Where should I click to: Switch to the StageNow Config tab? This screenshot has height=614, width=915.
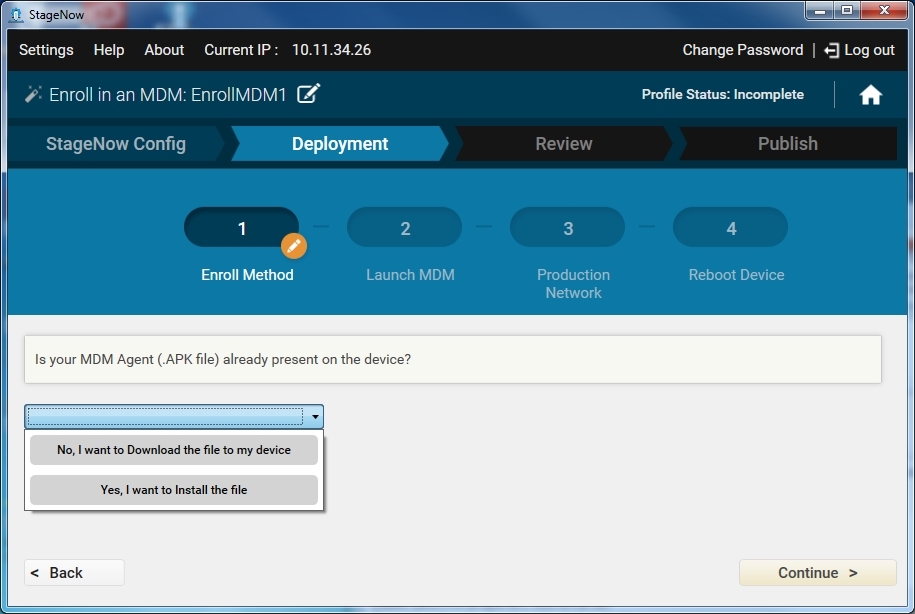pos(116,144)
